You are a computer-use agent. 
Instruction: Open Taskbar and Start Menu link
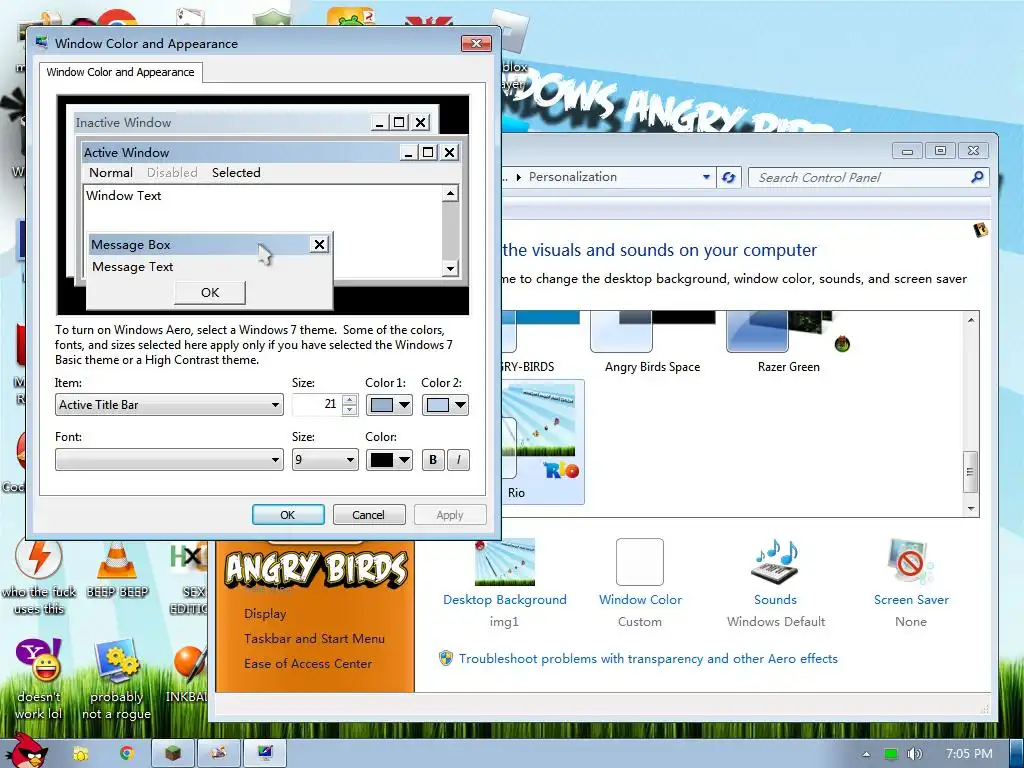pyautogui.click(x=314, y=639)
